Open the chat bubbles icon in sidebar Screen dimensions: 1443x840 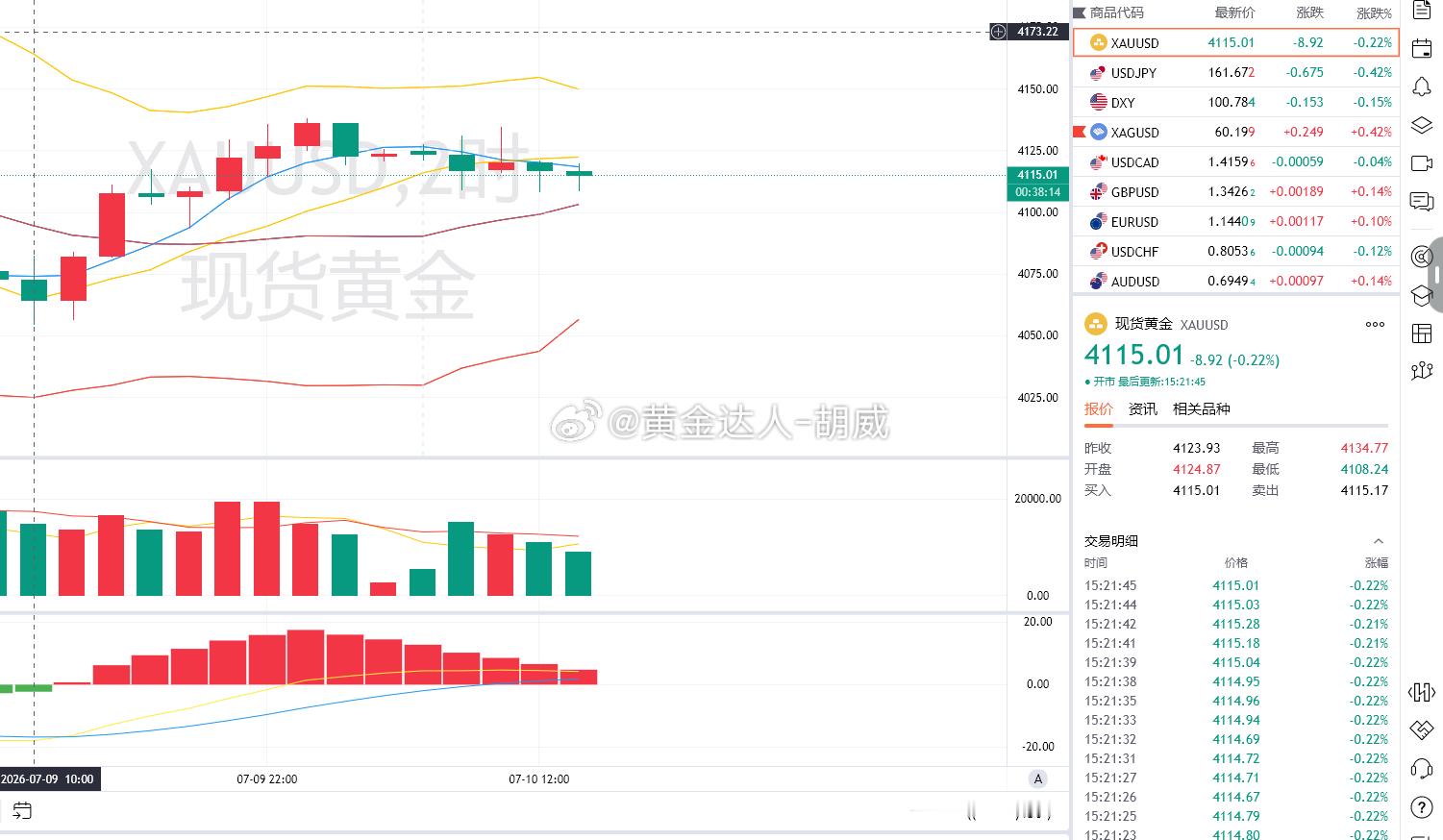[x=1422, y=201]
